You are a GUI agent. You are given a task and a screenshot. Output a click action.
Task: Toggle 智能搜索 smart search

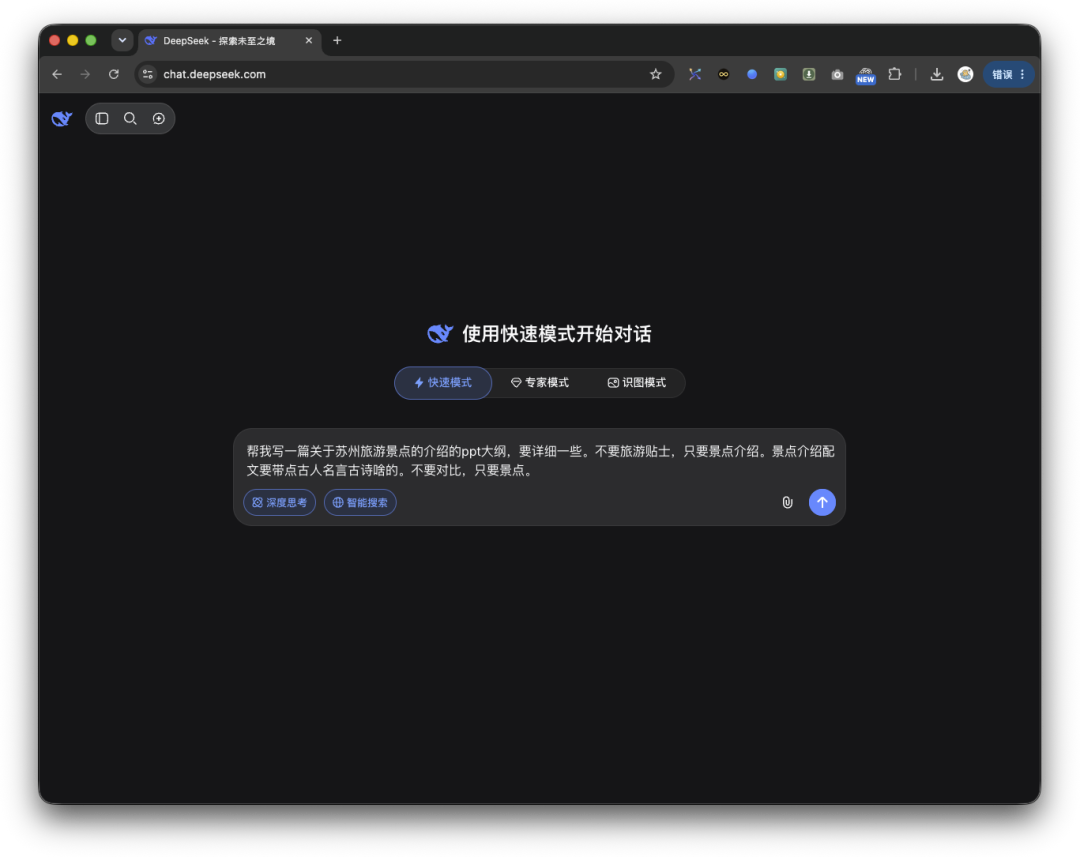(360, 502)
